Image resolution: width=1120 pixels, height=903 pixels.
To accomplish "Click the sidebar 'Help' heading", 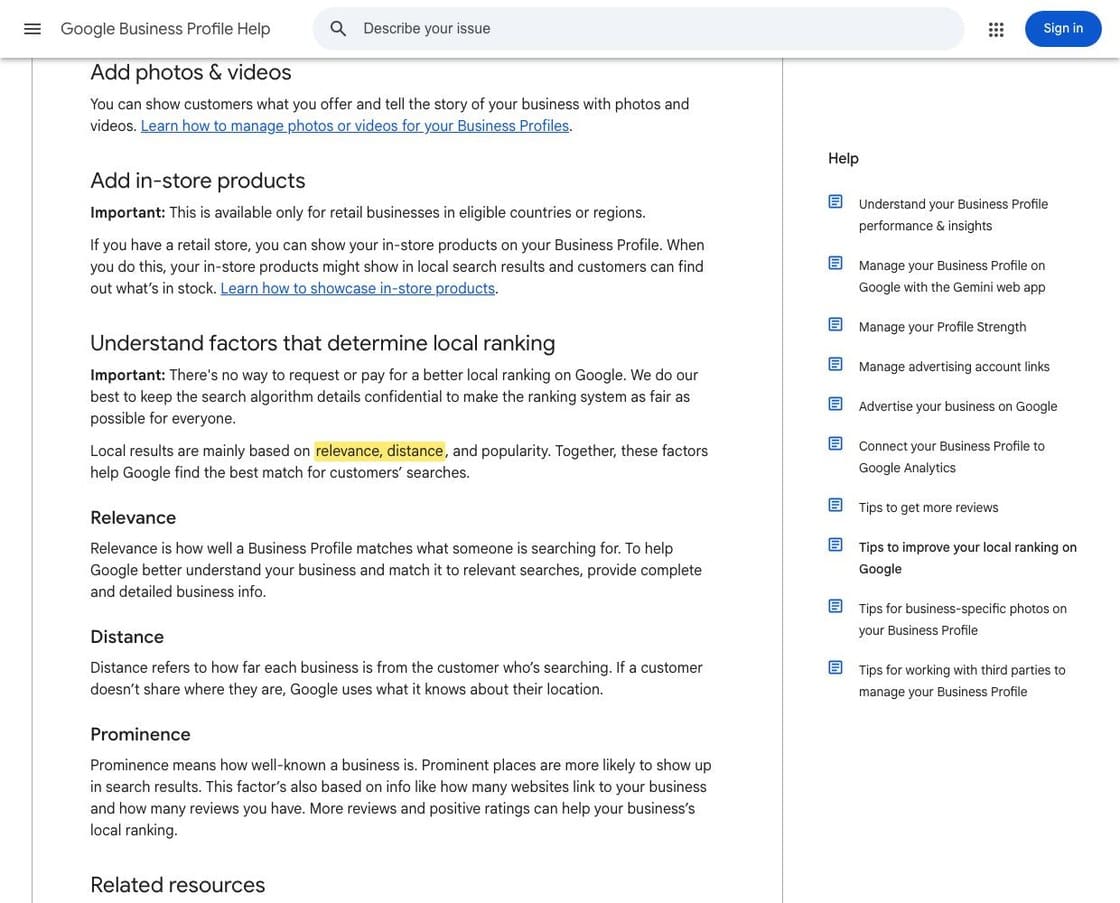I will pos(843,159).
